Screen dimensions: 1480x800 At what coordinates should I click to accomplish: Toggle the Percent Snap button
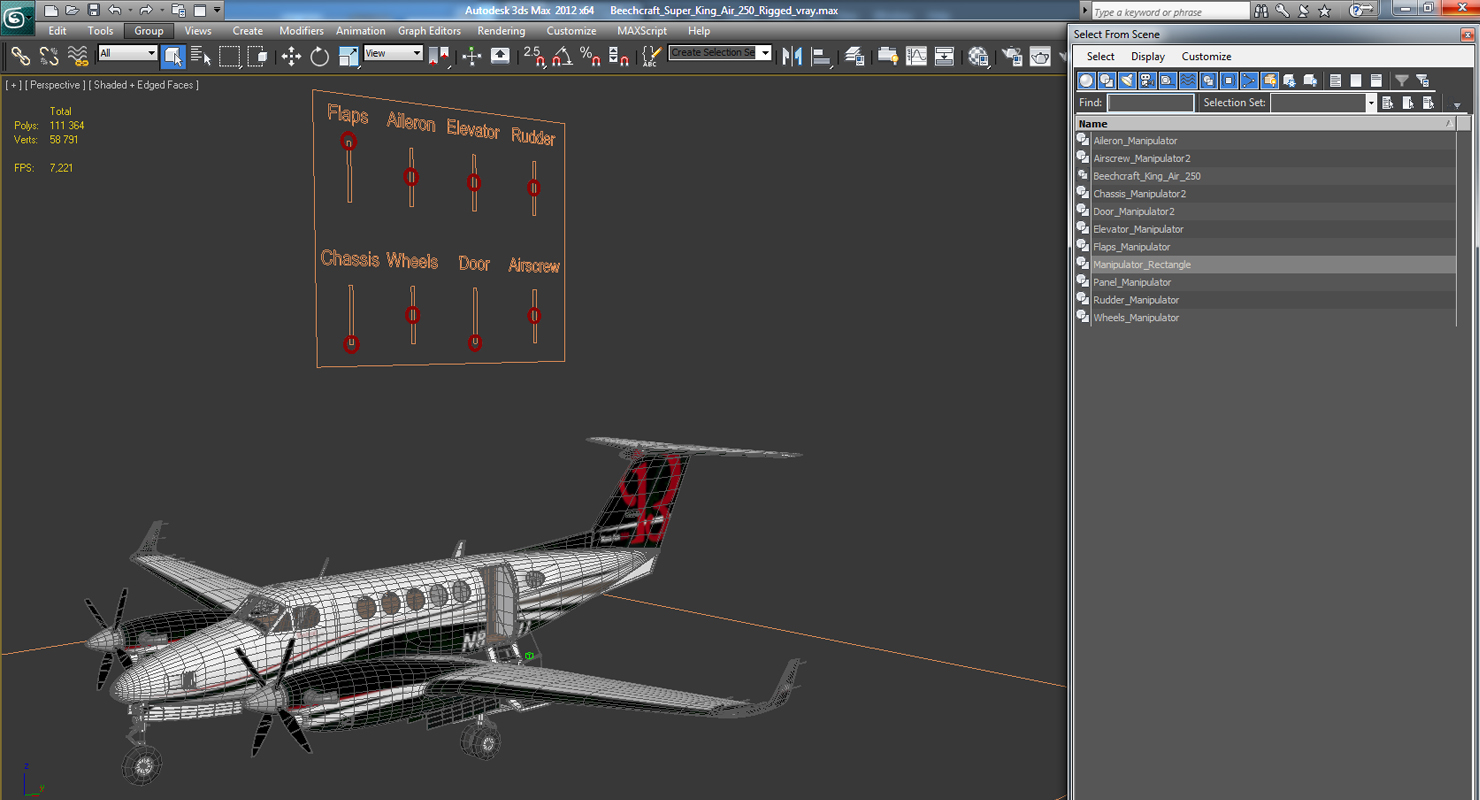(x=591, y=56)
